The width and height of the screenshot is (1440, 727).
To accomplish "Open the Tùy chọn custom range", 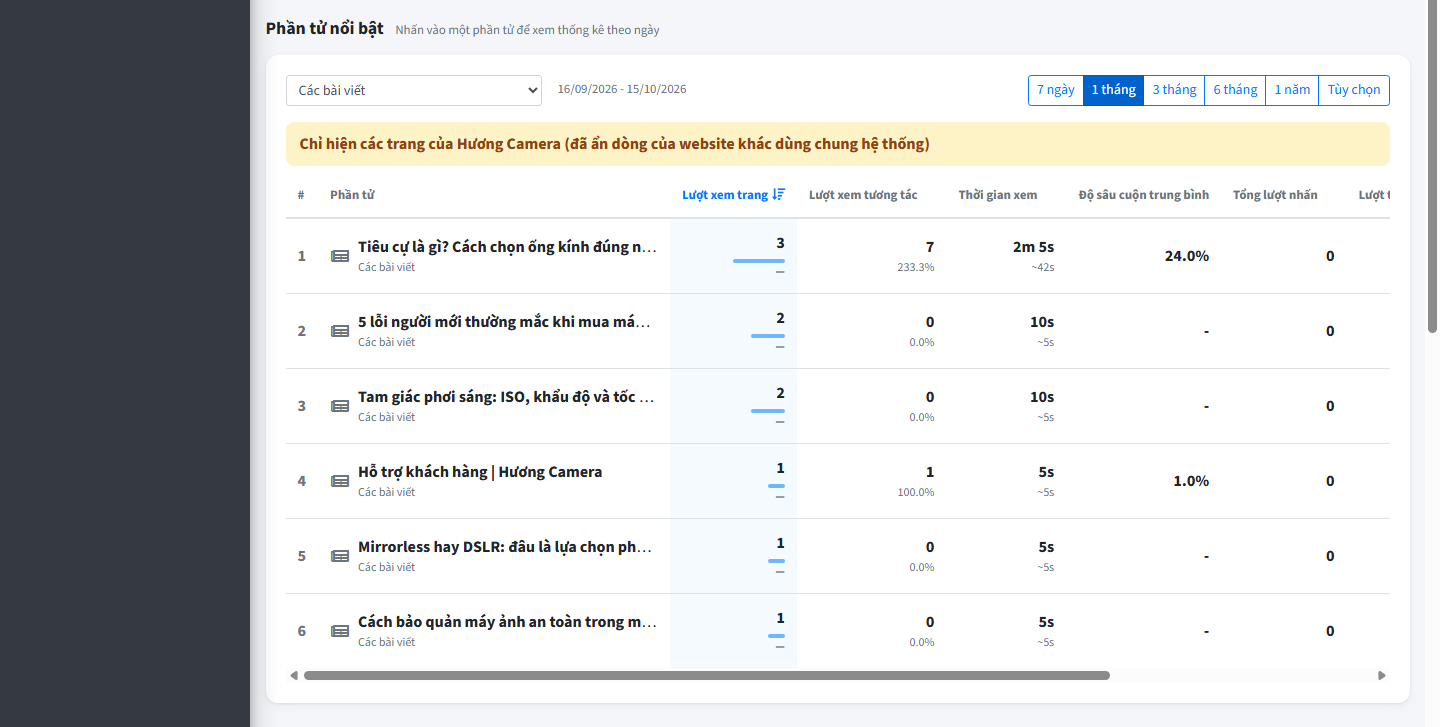I will coord(1354,90).
